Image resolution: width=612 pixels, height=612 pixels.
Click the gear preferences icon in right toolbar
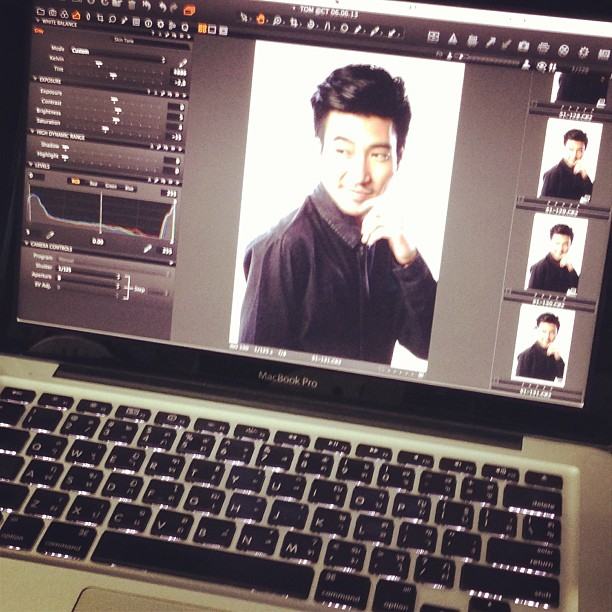click(x=583, y=52)
